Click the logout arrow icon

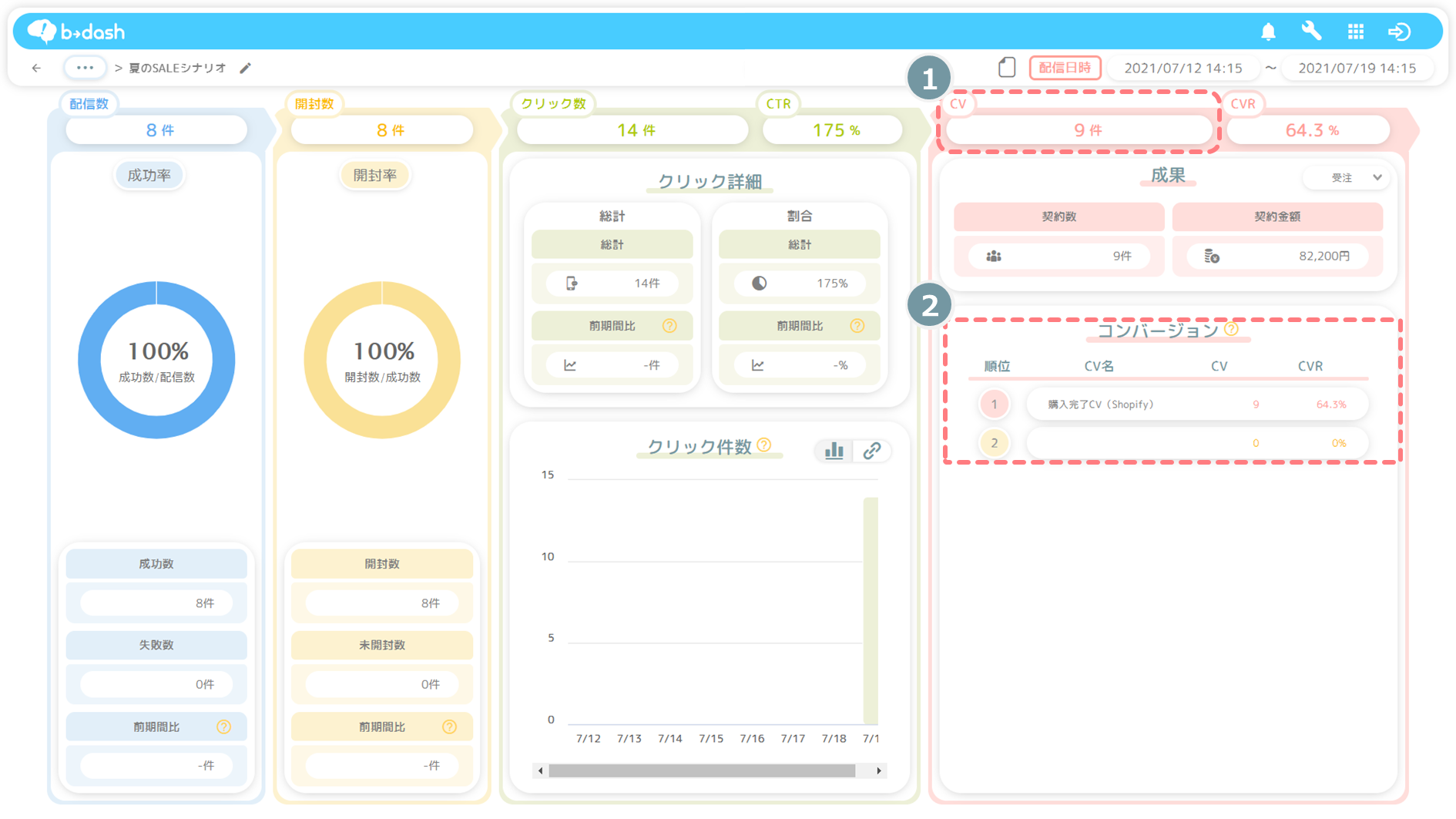pyautogui.click(x=1399, y=32)
